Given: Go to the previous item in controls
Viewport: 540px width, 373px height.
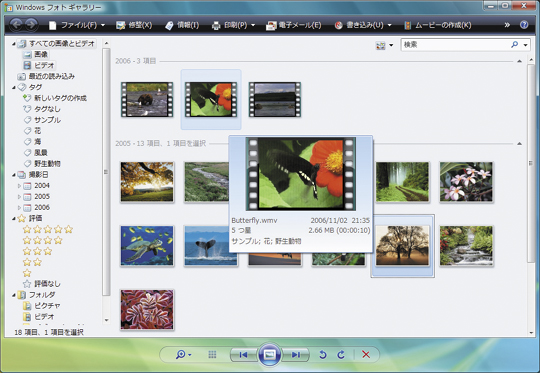Looking at the screenshot, I should (243, 355).
